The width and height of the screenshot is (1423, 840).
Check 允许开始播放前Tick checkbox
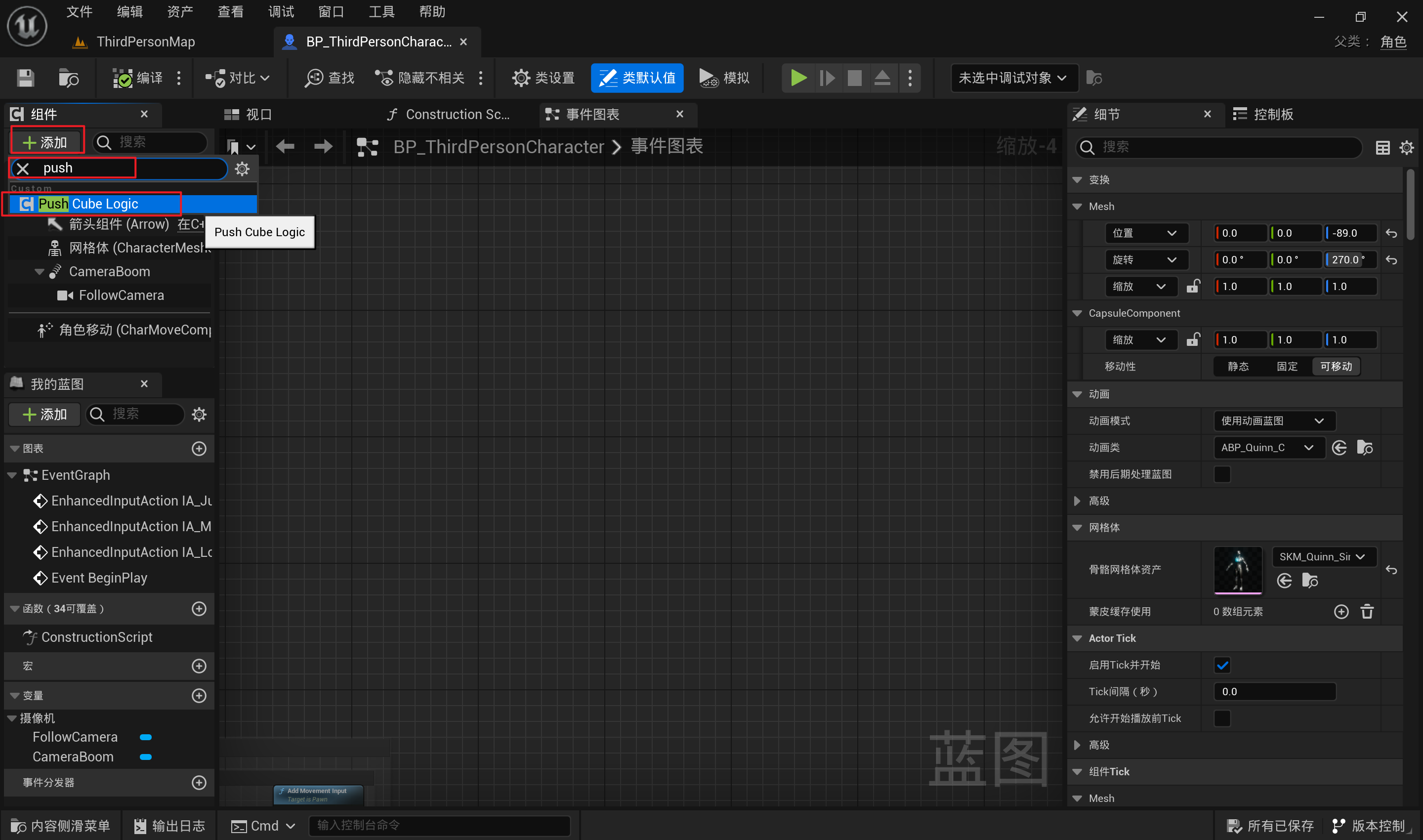[1222, 718]
